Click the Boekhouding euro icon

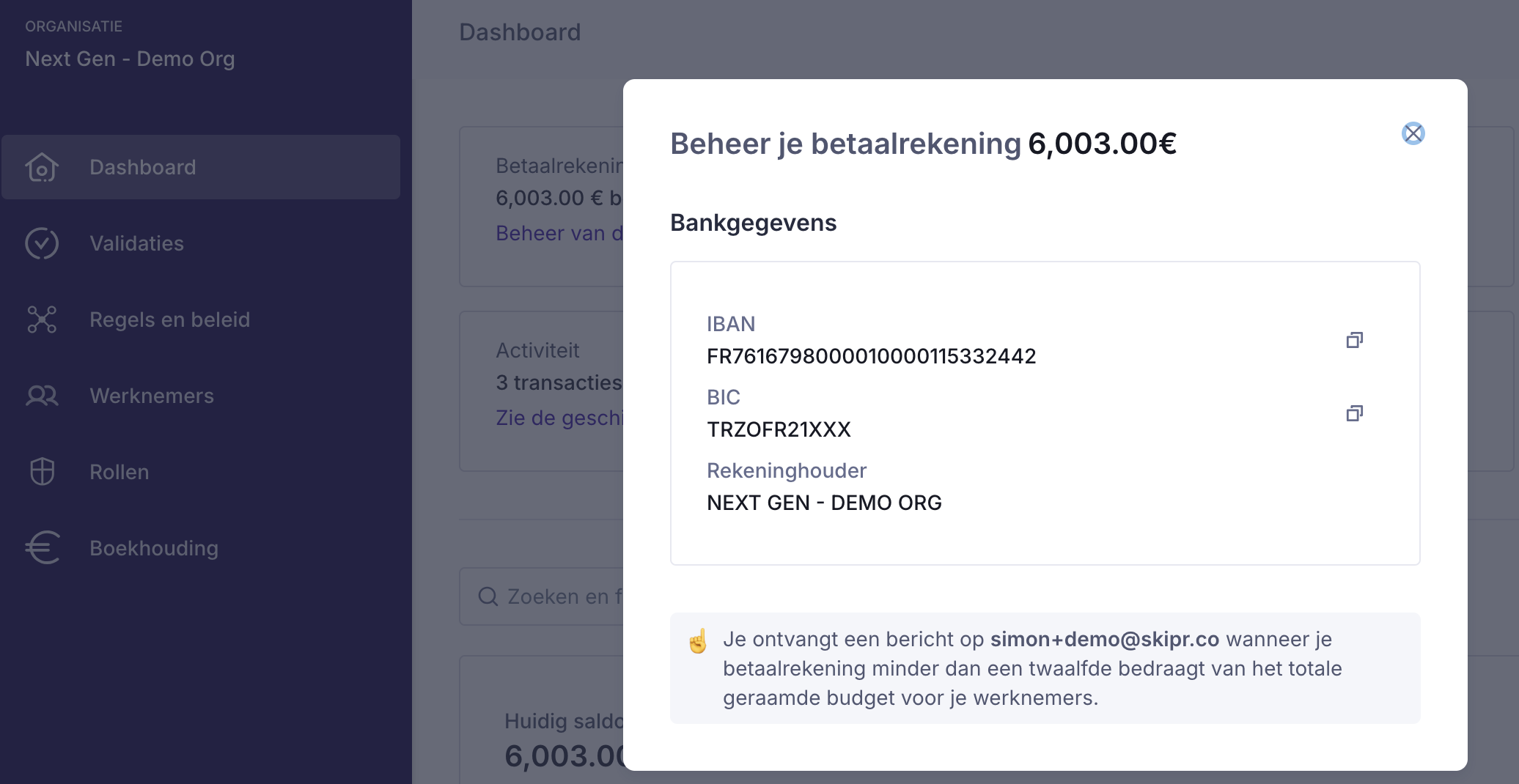click(42, 548)
